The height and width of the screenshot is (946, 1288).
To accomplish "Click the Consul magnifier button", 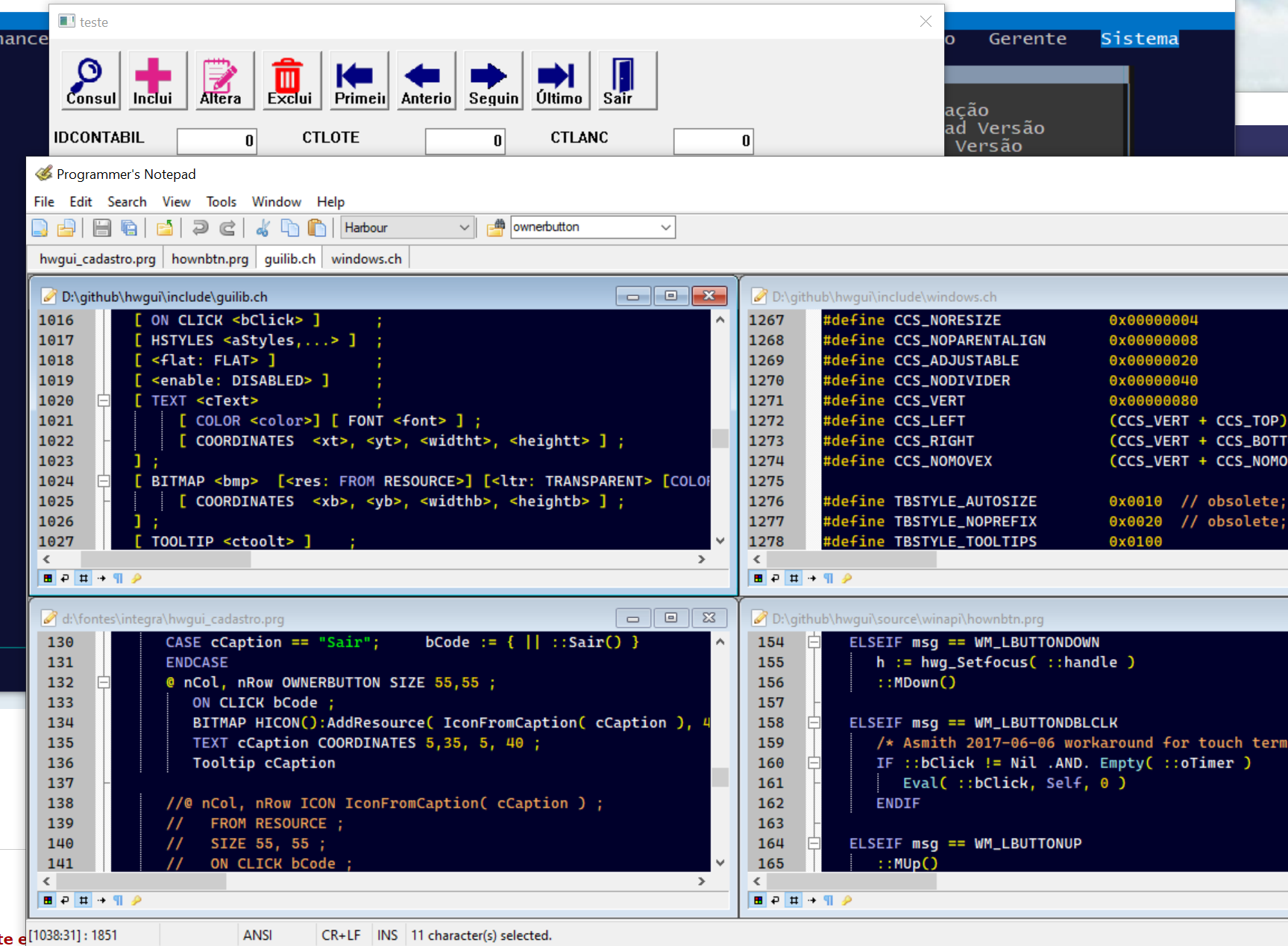I will (x=90, y=81).
